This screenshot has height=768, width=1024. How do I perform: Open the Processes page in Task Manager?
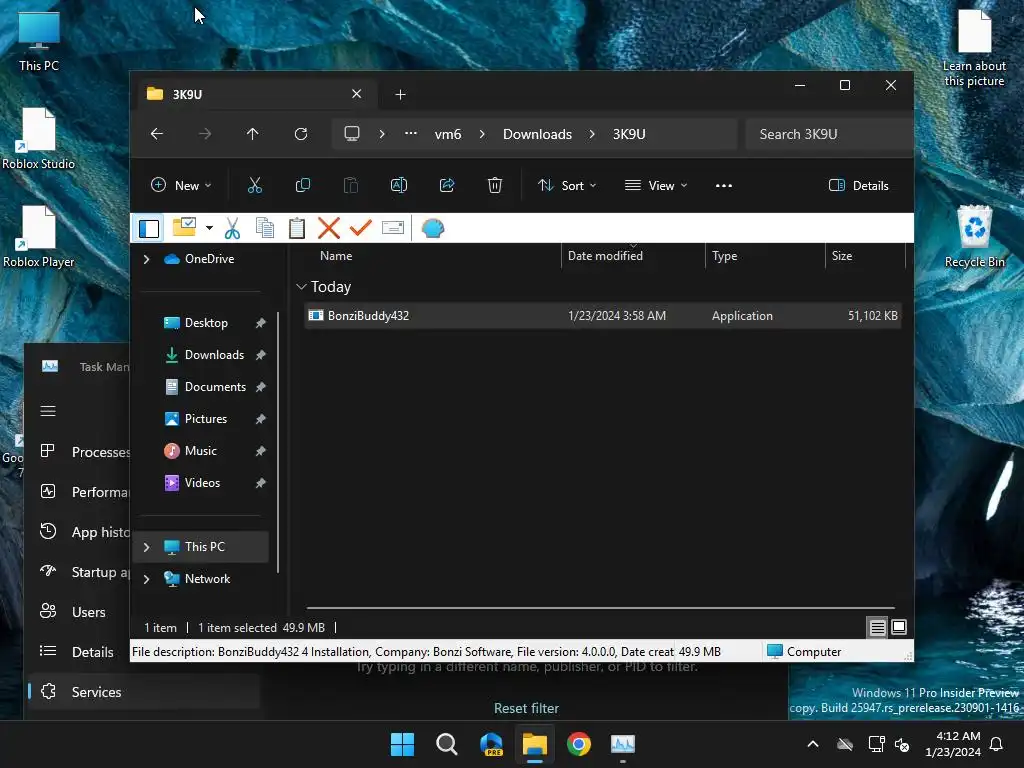click(84, 451)
